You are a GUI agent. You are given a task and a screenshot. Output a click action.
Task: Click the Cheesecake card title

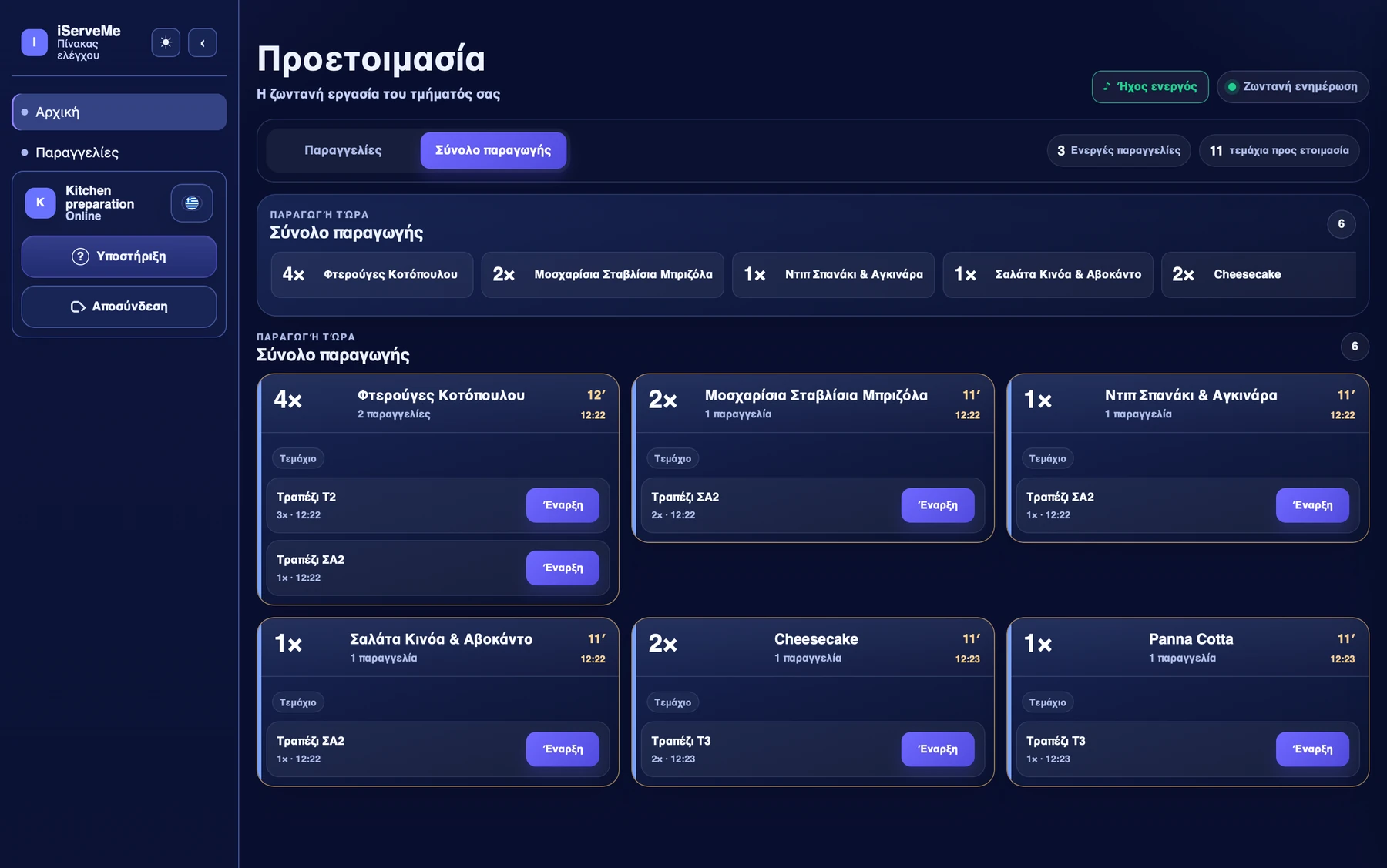[816, 639]
